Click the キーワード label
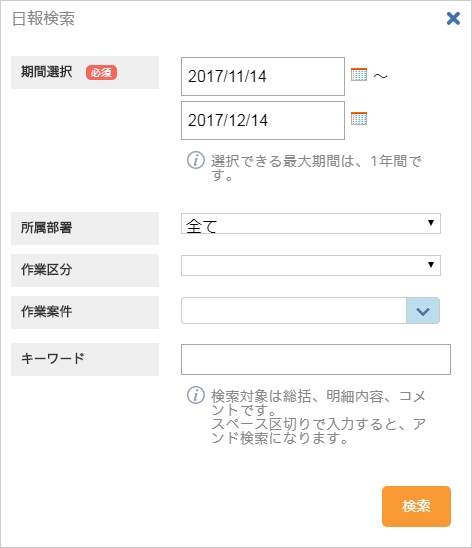Viewport: 472px width, 548px height. click(53, 359)
